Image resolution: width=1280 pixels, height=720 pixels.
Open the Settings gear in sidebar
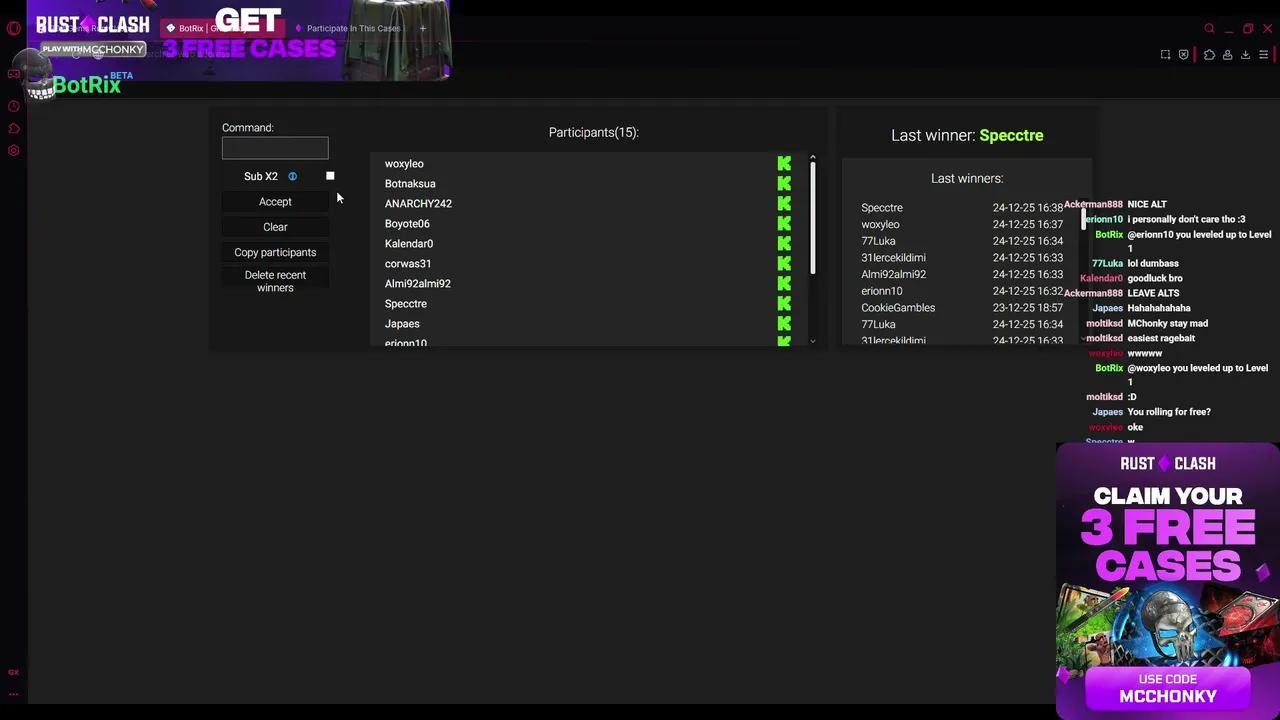[x=14, y=151]
